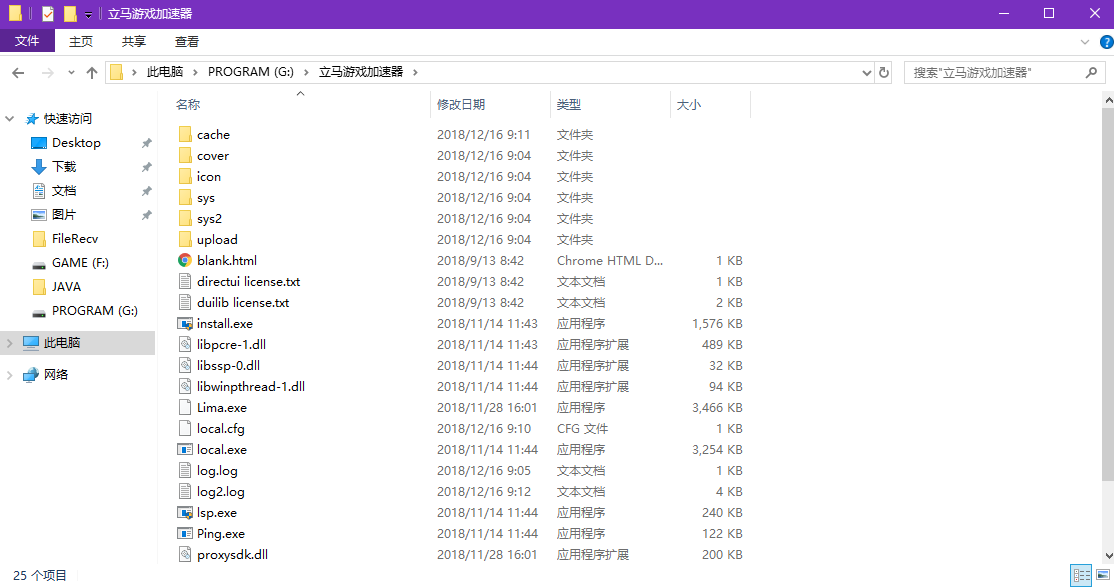
Task: Click the duilib license.txt file icon
Action: tap(185, 302)
